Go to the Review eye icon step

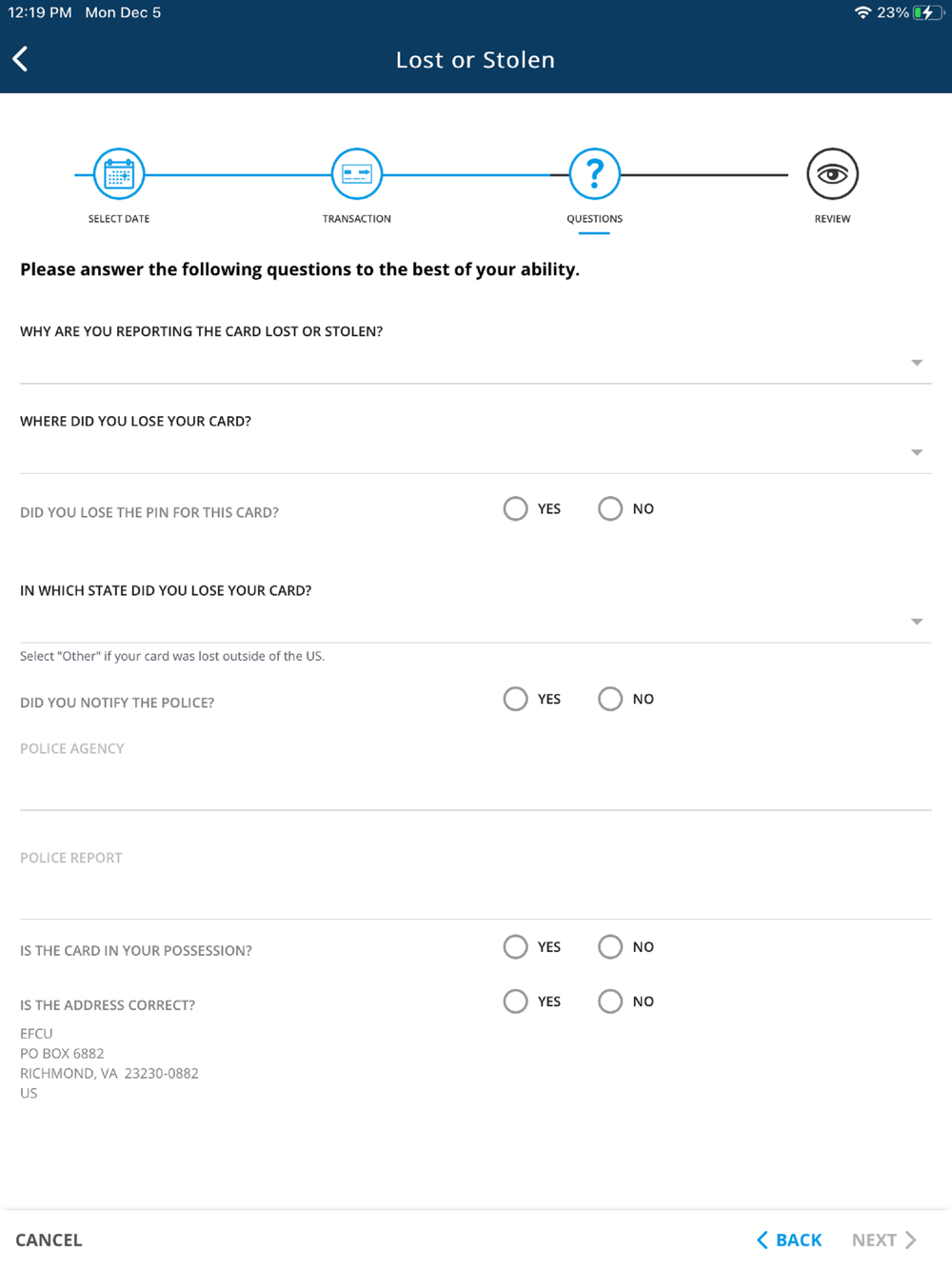[832, 174]
